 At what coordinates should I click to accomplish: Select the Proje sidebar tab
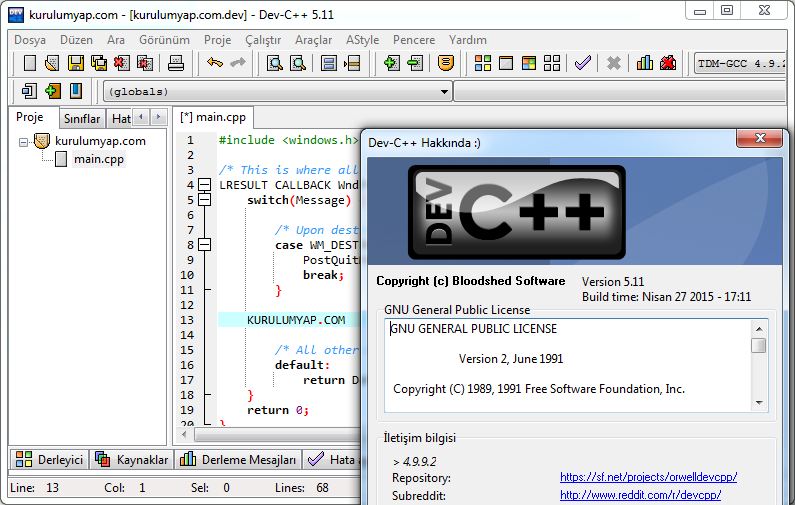[30, 117]
